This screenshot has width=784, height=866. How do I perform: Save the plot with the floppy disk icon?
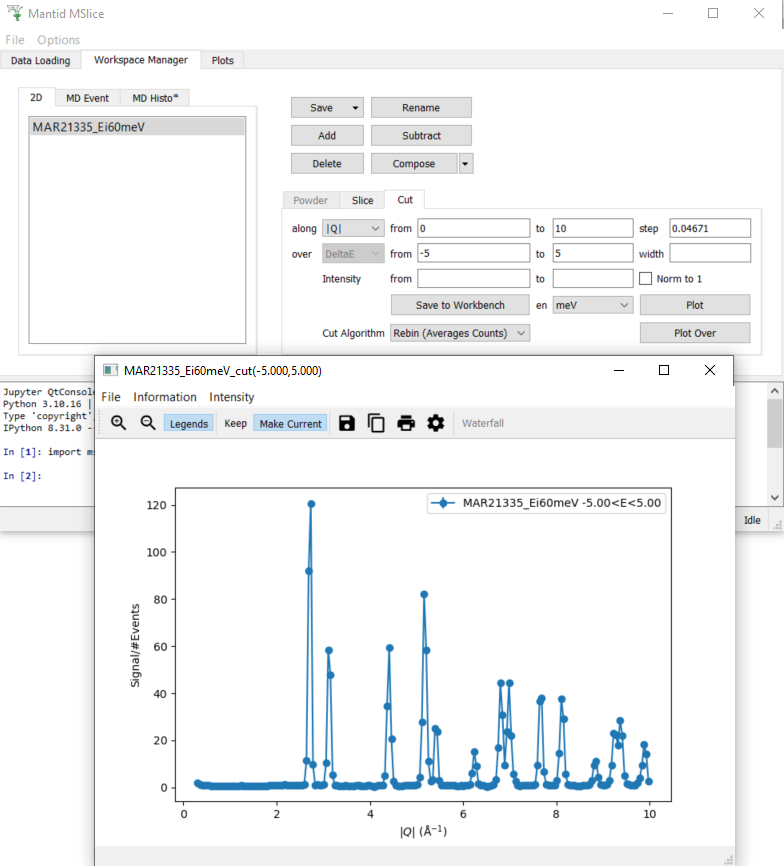(x=347, y=423)
